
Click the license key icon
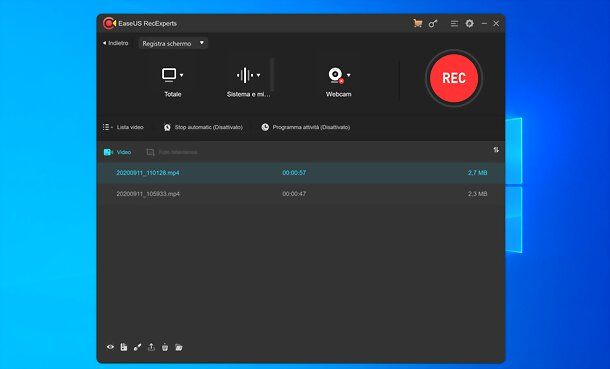point(433,24)
